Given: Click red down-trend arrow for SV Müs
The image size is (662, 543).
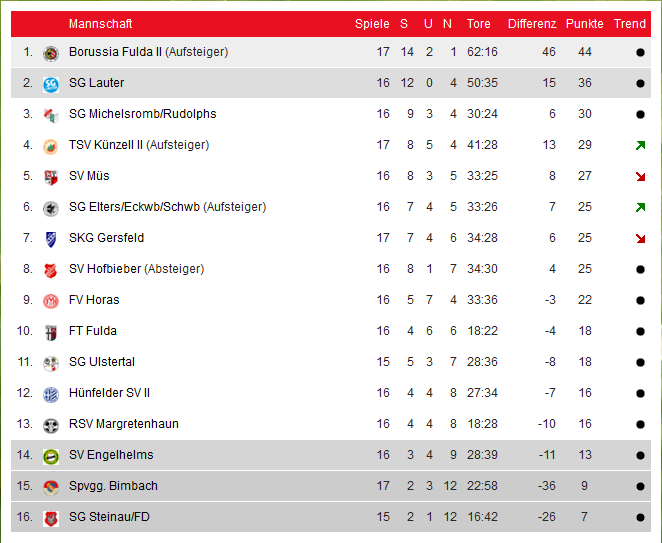Looking at the screenshot, I should (640, 176).
